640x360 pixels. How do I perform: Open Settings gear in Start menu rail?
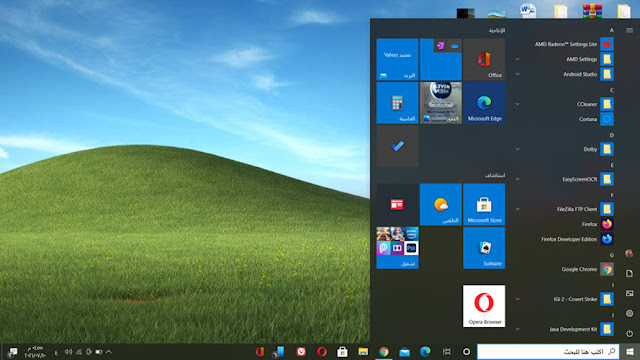pos(629,313)
